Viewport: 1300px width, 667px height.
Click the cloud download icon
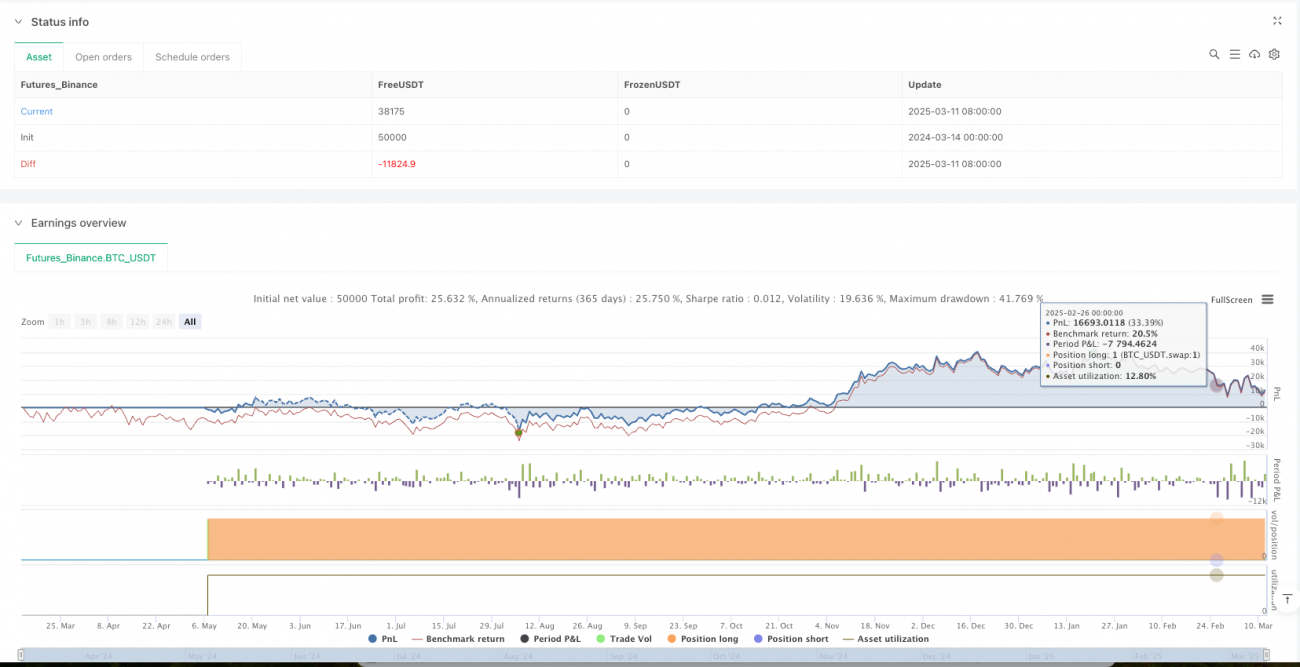pyautogui.click(x=1254, y=55)
